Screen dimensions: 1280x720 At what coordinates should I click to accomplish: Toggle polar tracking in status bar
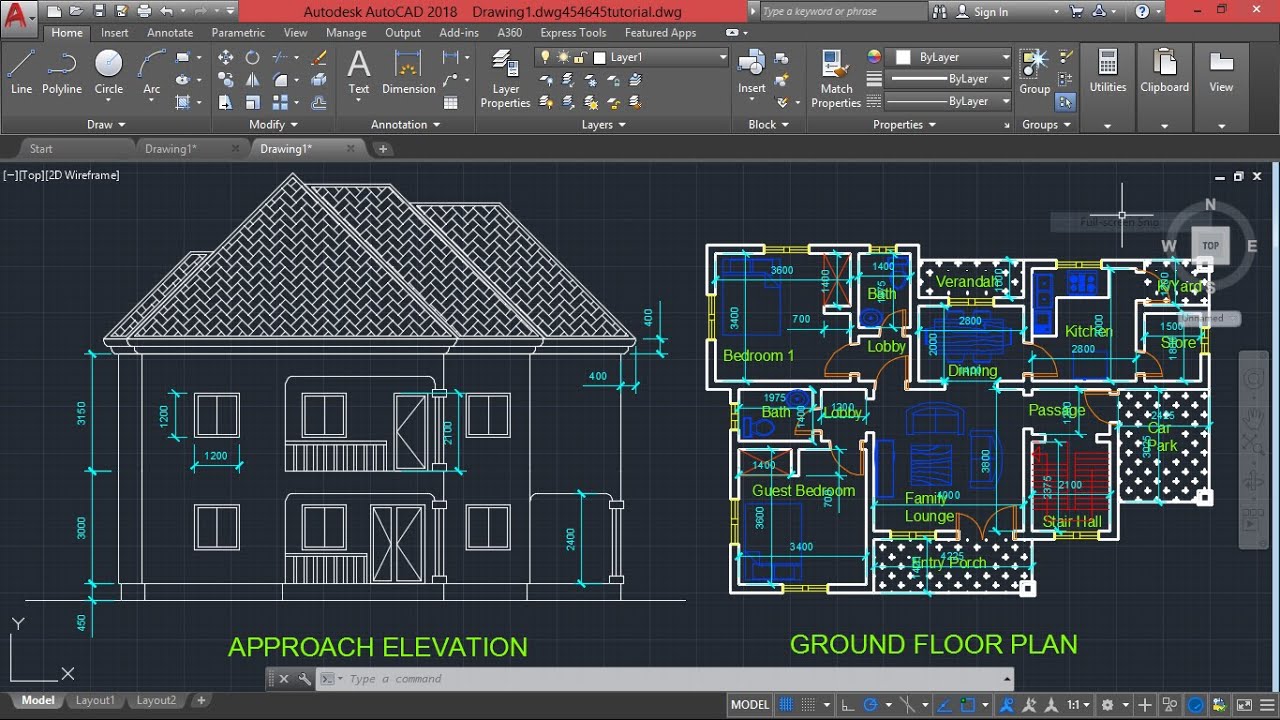pos(870,705)
